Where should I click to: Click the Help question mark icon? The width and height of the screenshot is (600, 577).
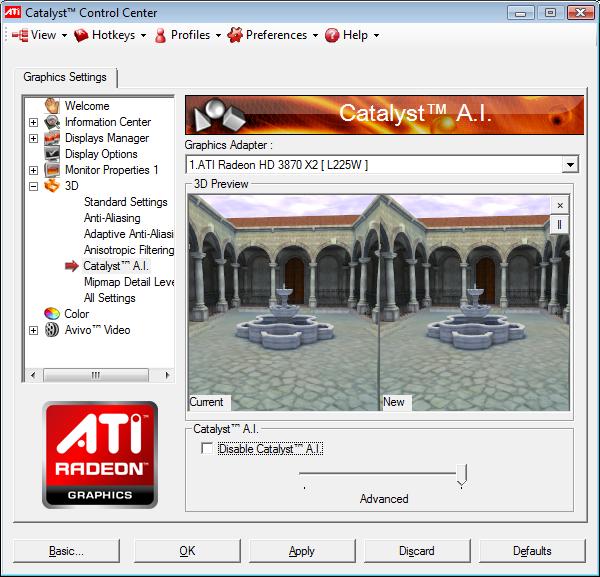pos(332,36)
